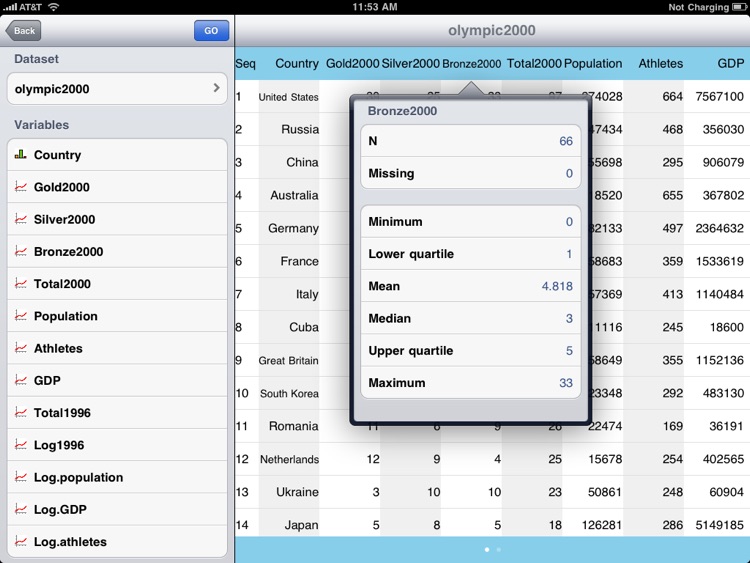Click the line chart icon beside Bronze2000 variable

[21, 252]
